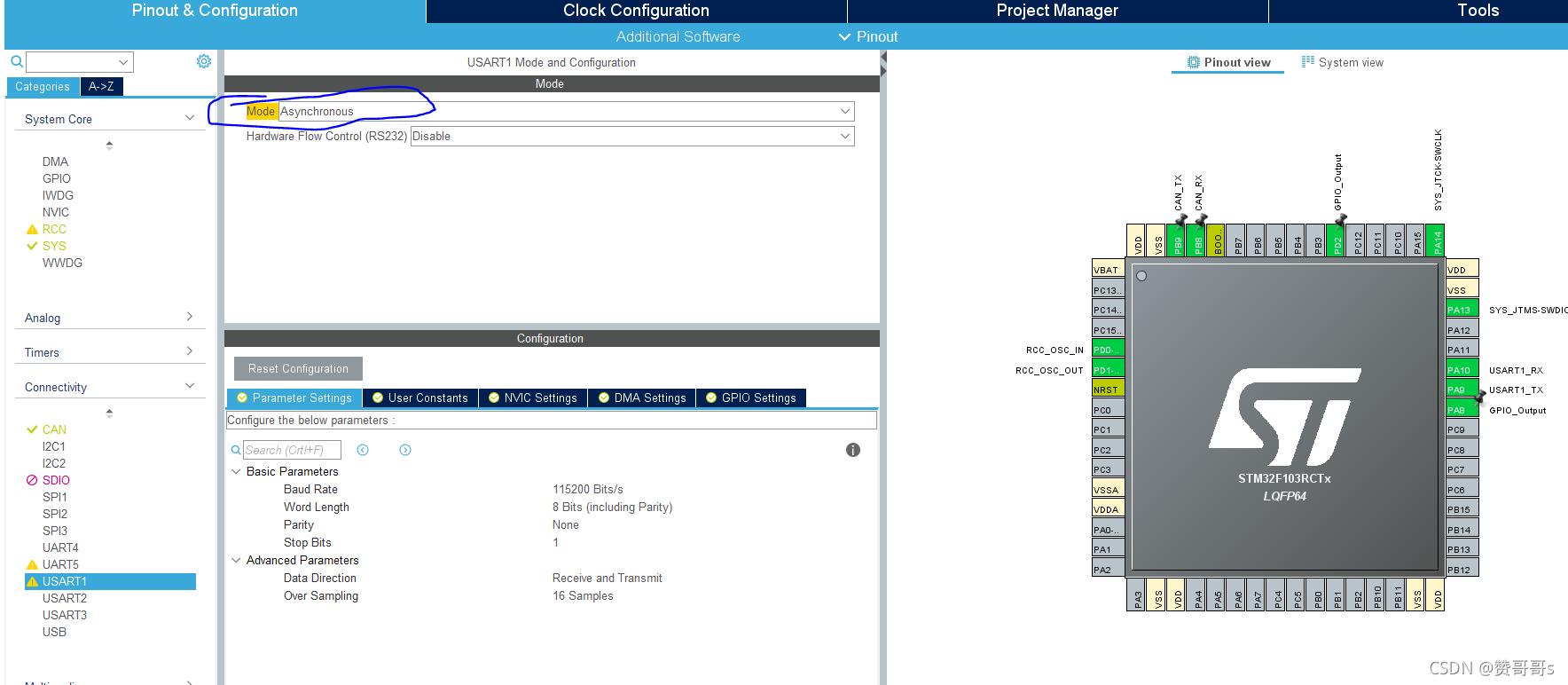Image resolution: width=1568 pixels, height=685 pixels.
Task: Open Pinout & Configuration tab
Action: (x=215, y=11)
